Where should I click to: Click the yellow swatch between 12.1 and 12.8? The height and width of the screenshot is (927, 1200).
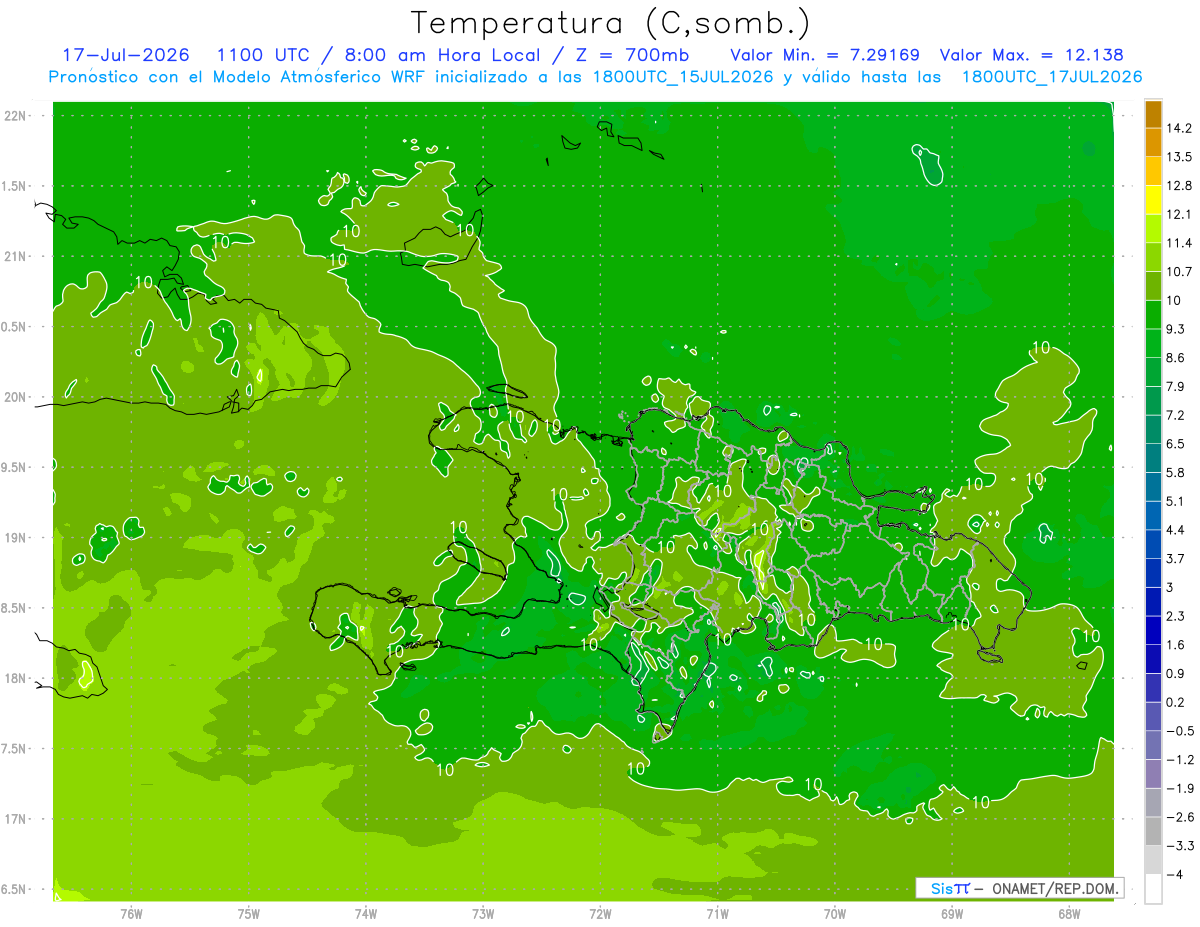1153,200
